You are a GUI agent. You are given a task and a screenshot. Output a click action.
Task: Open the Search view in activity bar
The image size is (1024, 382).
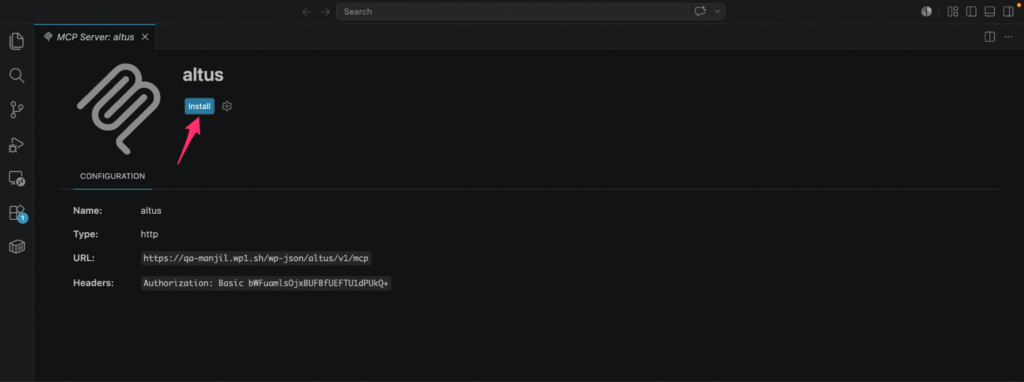pos(17,76)
